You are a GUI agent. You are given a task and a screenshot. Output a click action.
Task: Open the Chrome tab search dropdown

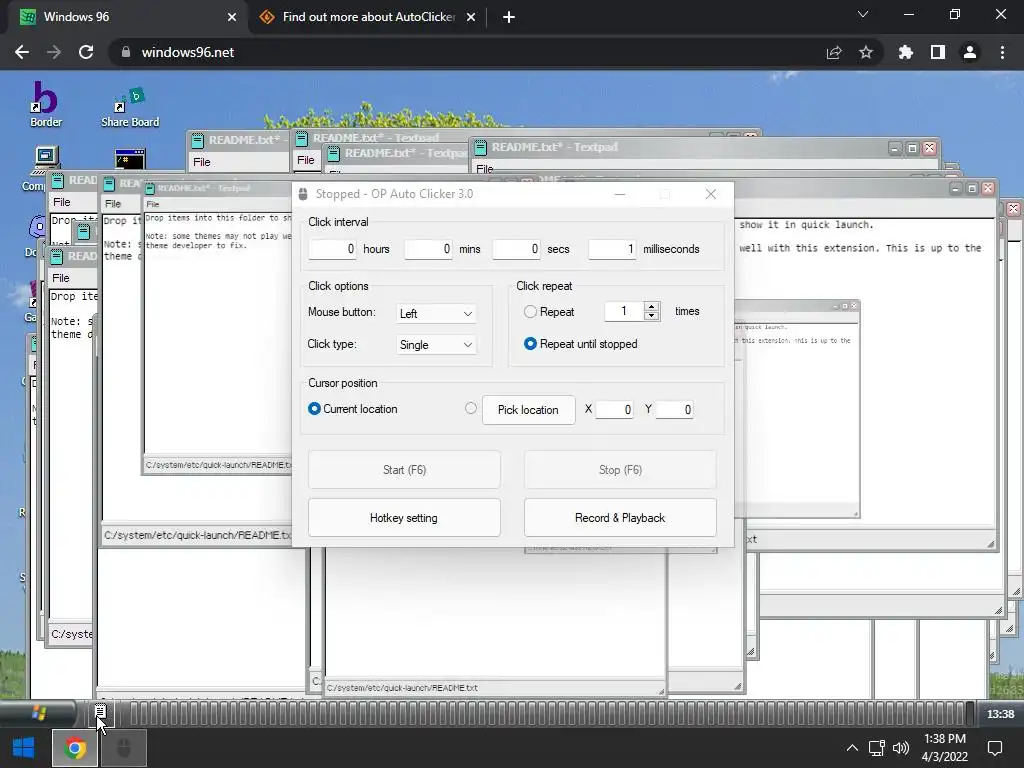863,14
